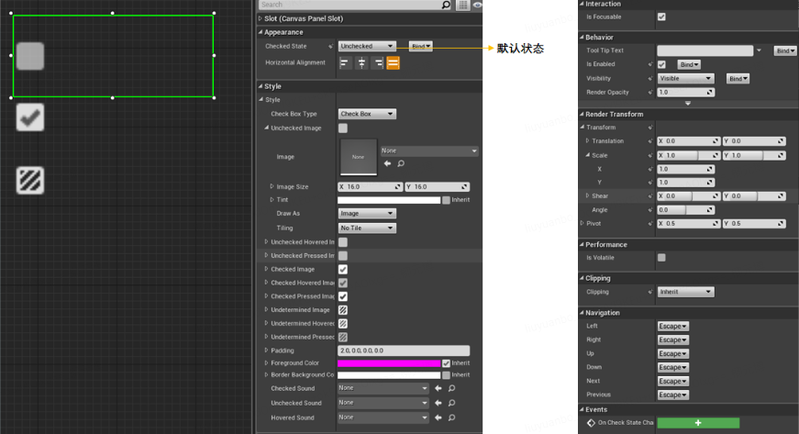Uncheck Foreground Color Inherit checkbox

pyautogui.click(x=446, y=363)
